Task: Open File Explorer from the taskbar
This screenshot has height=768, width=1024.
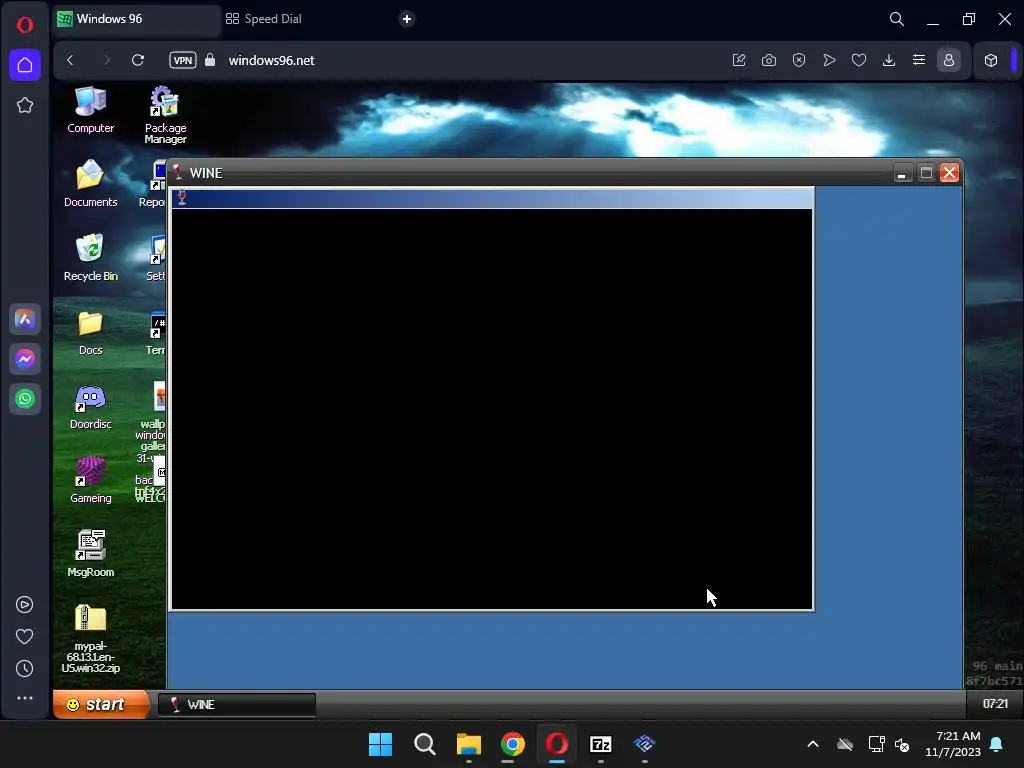Action: pos(468,744)
